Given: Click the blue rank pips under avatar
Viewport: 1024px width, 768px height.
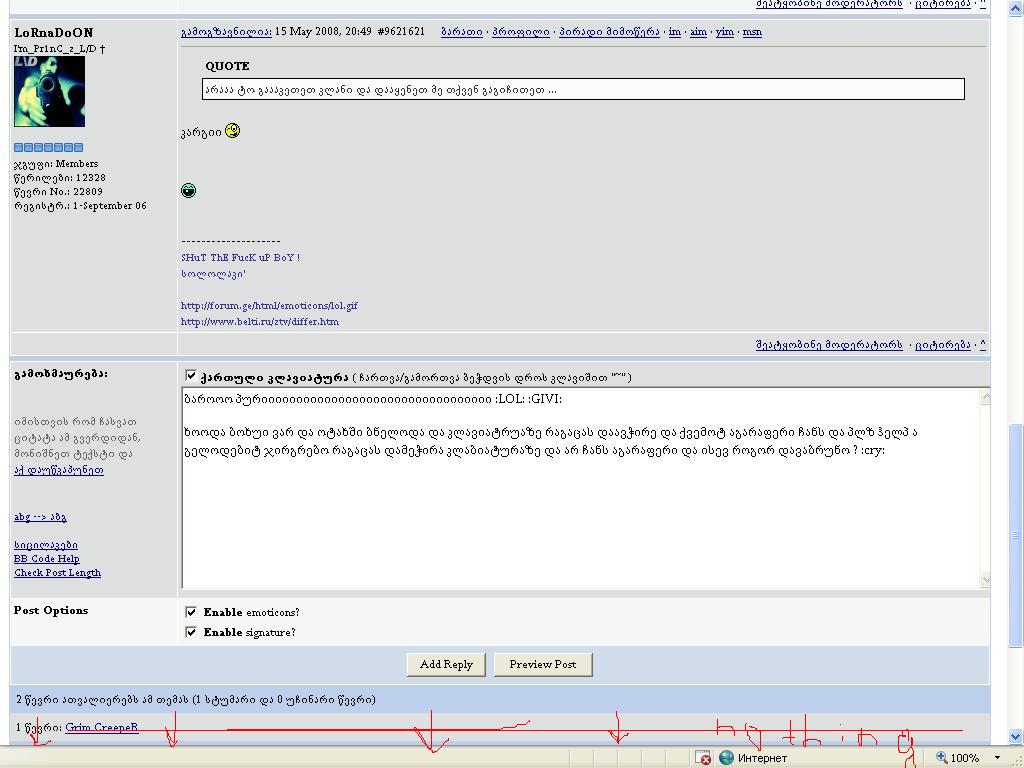Looking at the screenshot, I should [x=48, y=148].
